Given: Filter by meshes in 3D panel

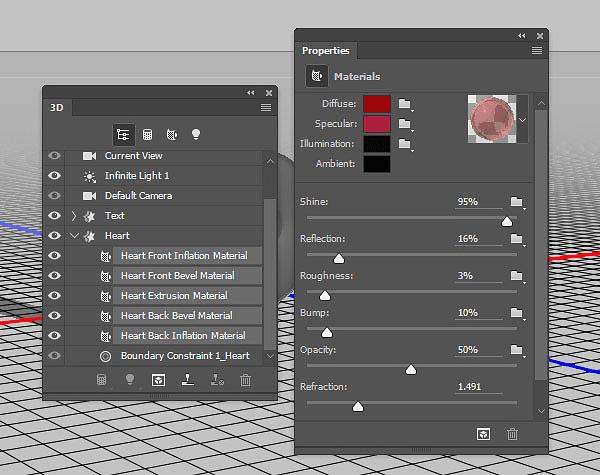Looking at the screenshot, I should pyautogui.click(x=147, y=134).
